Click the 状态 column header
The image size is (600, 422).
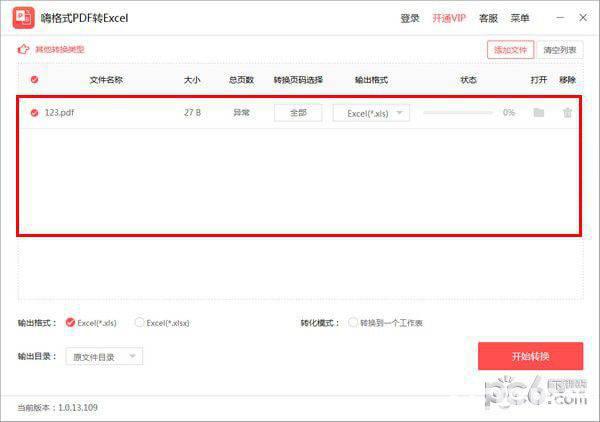pos(468,80)
